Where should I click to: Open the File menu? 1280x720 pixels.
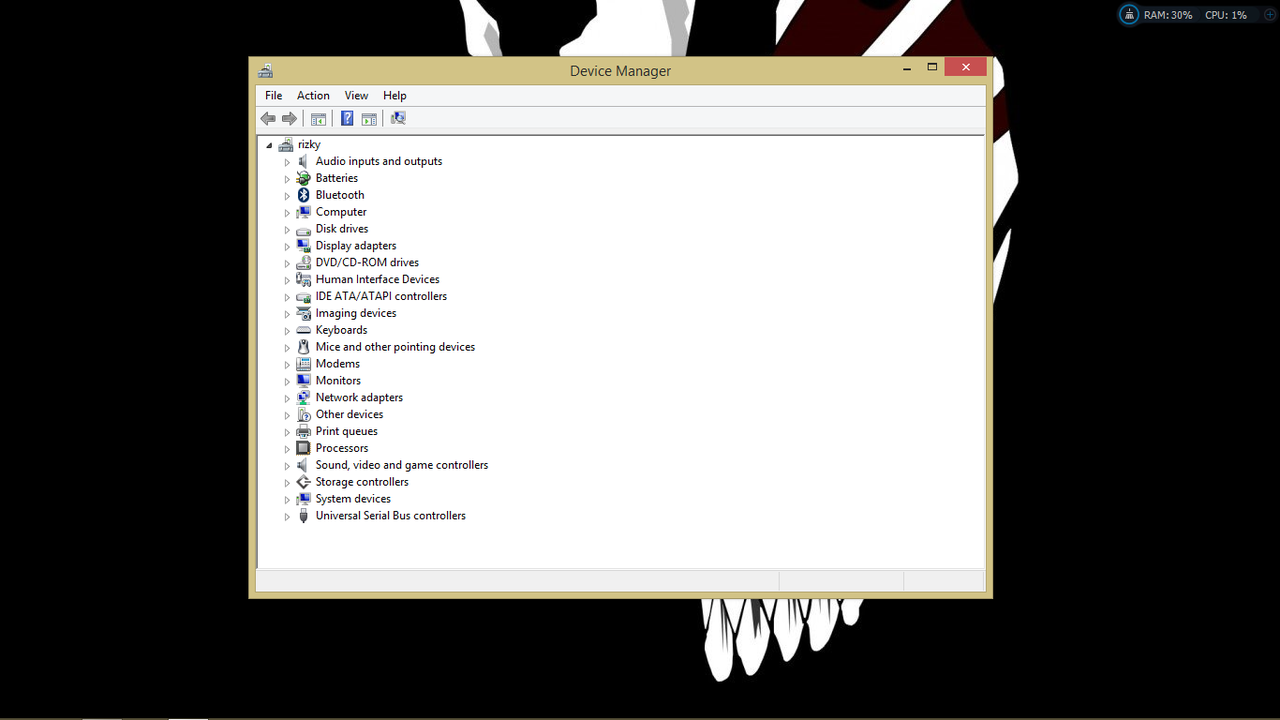273,95
